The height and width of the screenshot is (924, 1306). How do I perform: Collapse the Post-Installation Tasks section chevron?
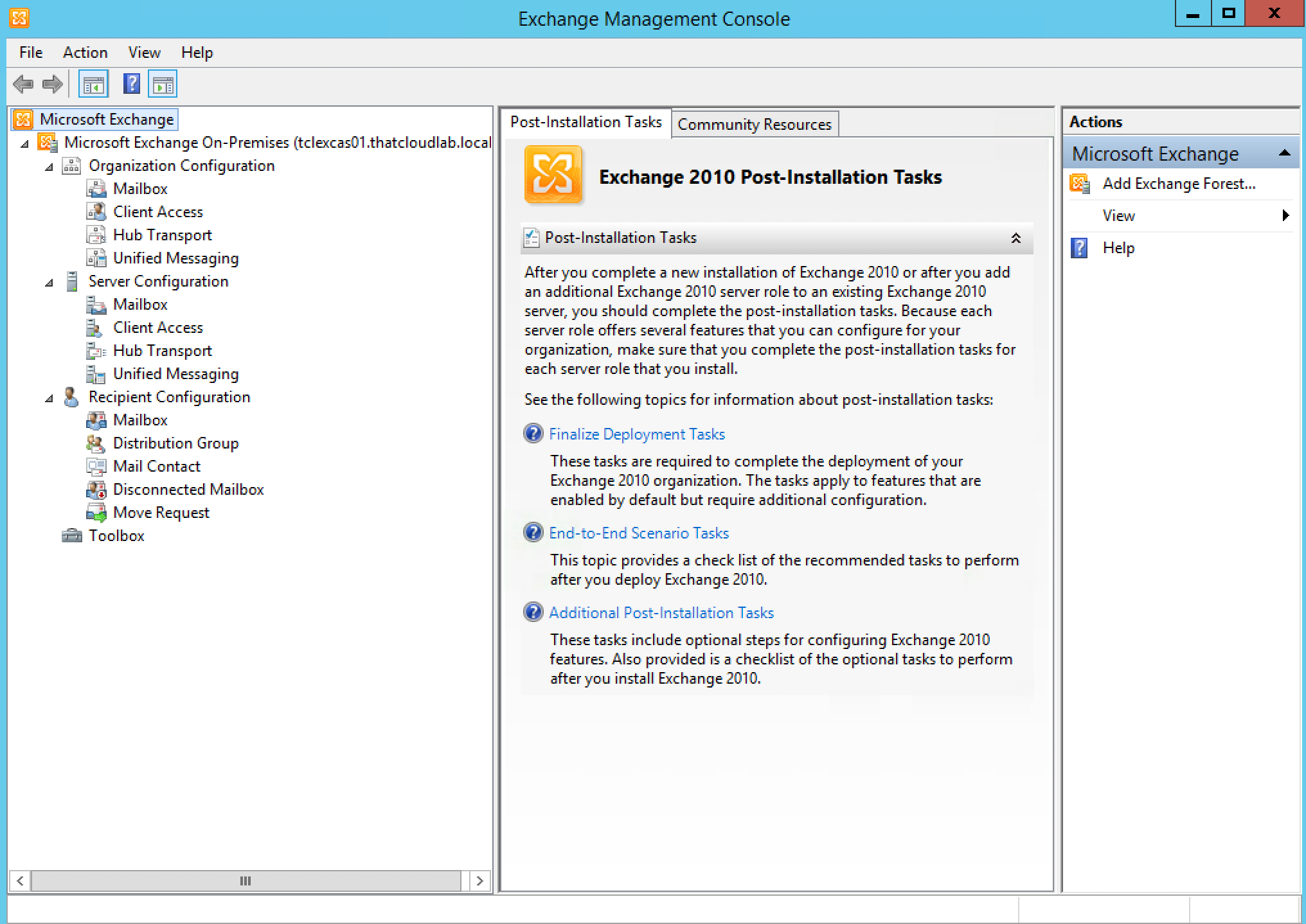(x=1015, y=238)
